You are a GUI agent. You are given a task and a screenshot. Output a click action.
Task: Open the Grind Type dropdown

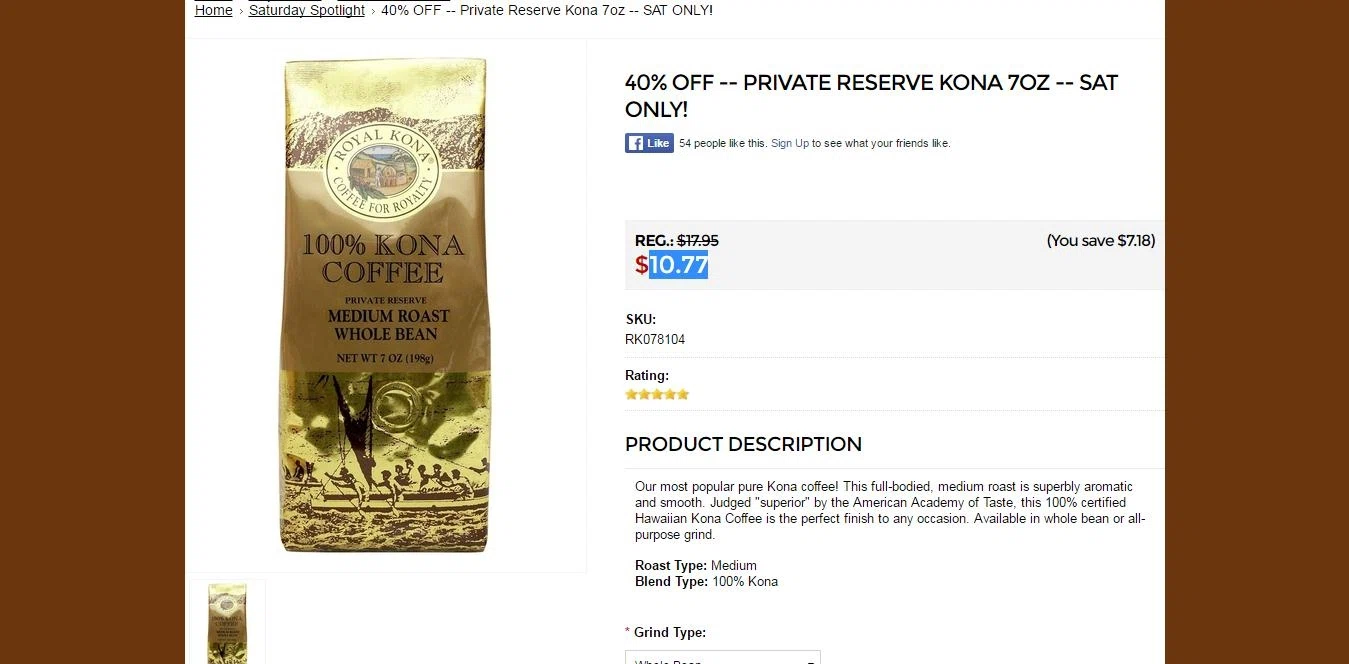coord(723,657)
